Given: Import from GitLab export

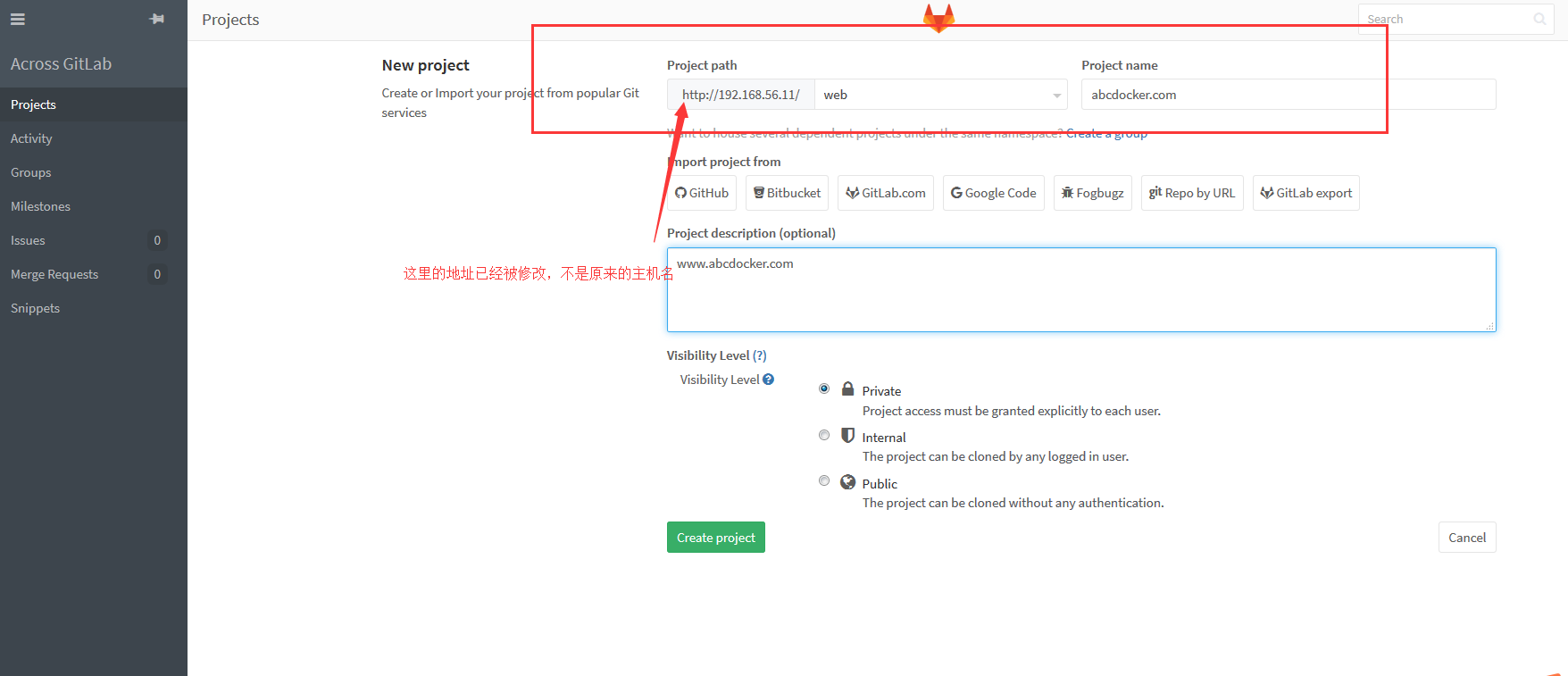Looking at the screenshot, I should tap(1306, 193).
